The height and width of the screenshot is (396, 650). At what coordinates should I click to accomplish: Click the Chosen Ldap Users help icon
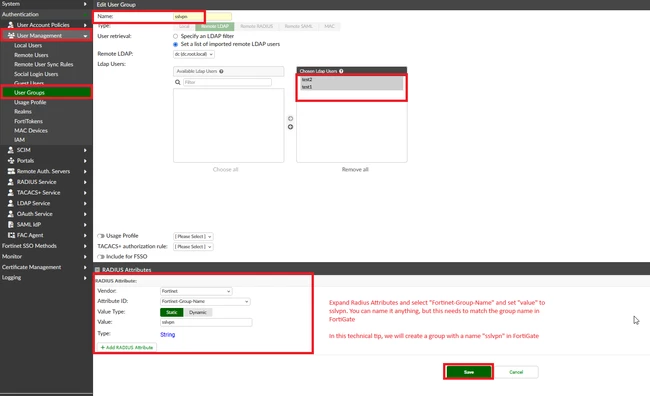click(341, 71)
